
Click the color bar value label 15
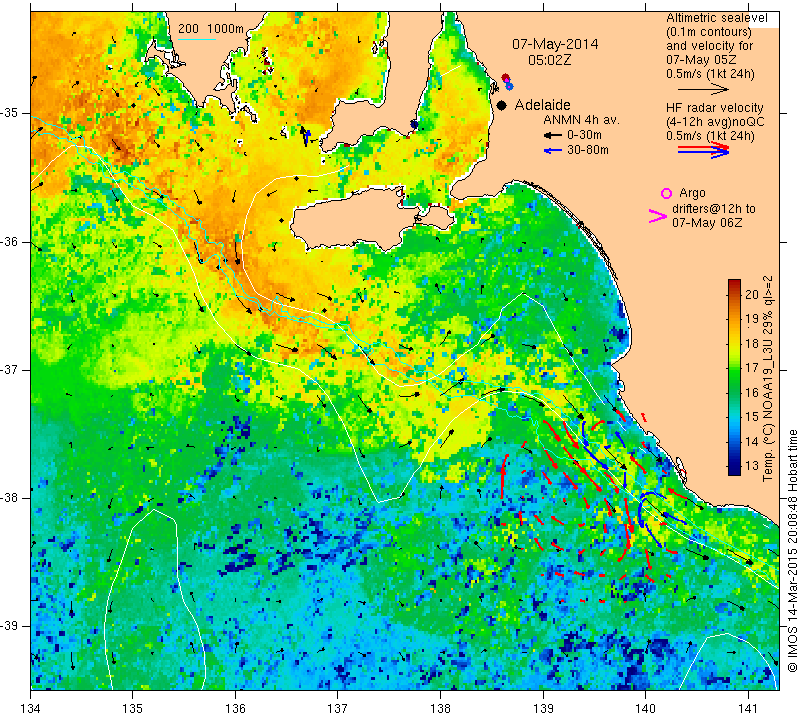[x=752, y=417]
